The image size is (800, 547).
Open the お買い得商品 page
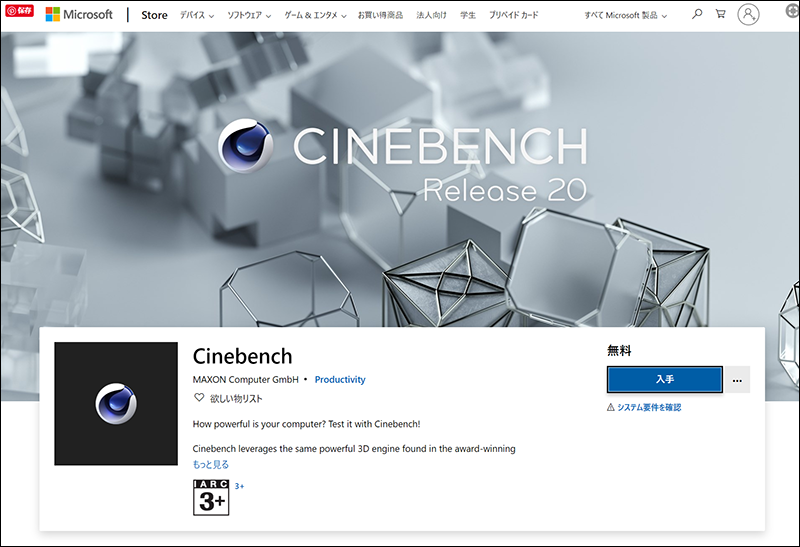[x=380, y=15]
